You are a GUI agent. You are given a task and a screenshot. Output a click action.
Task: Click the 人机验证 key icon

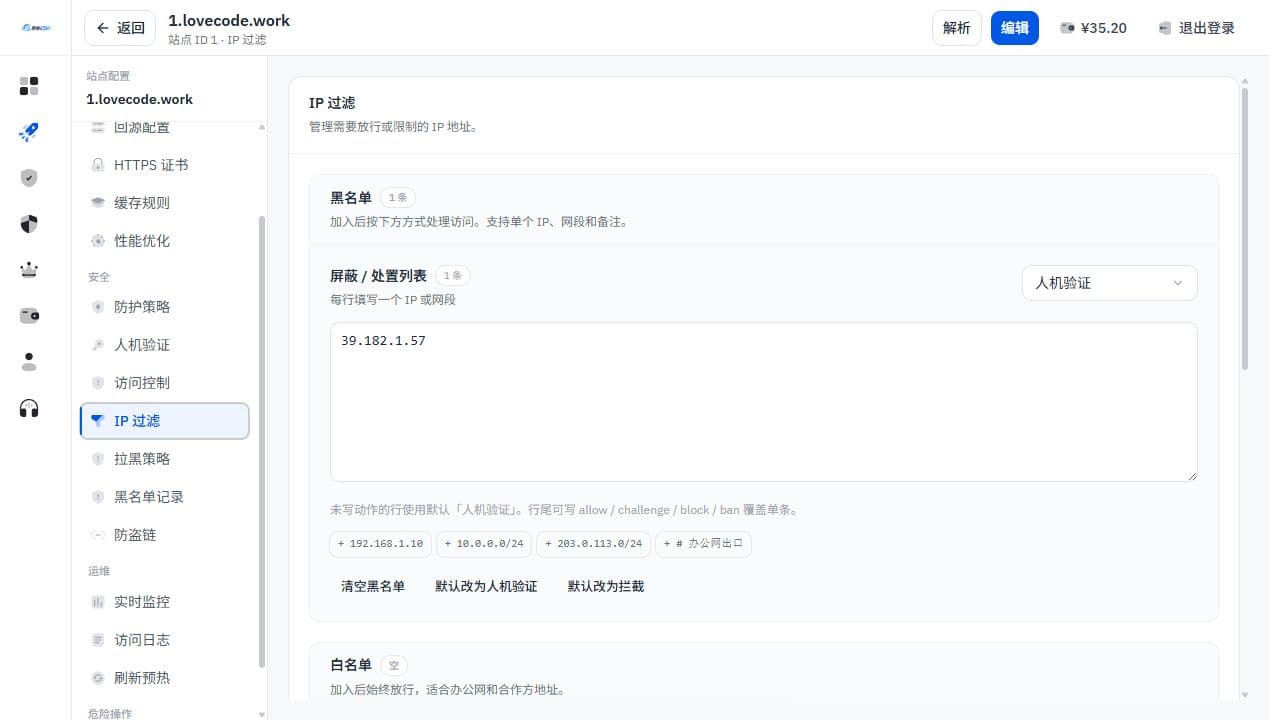point(98,345)
